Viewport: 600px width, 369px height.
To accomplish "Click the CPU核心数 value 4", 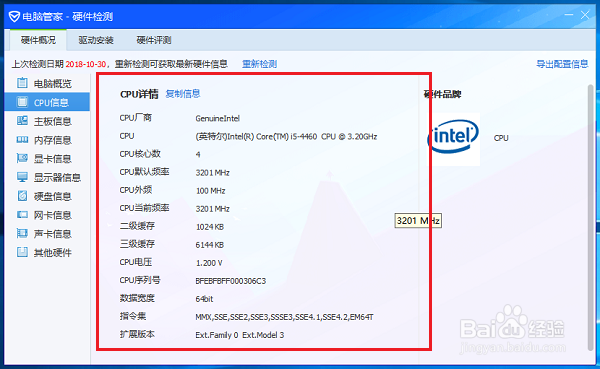I will (x=198, y=155).
